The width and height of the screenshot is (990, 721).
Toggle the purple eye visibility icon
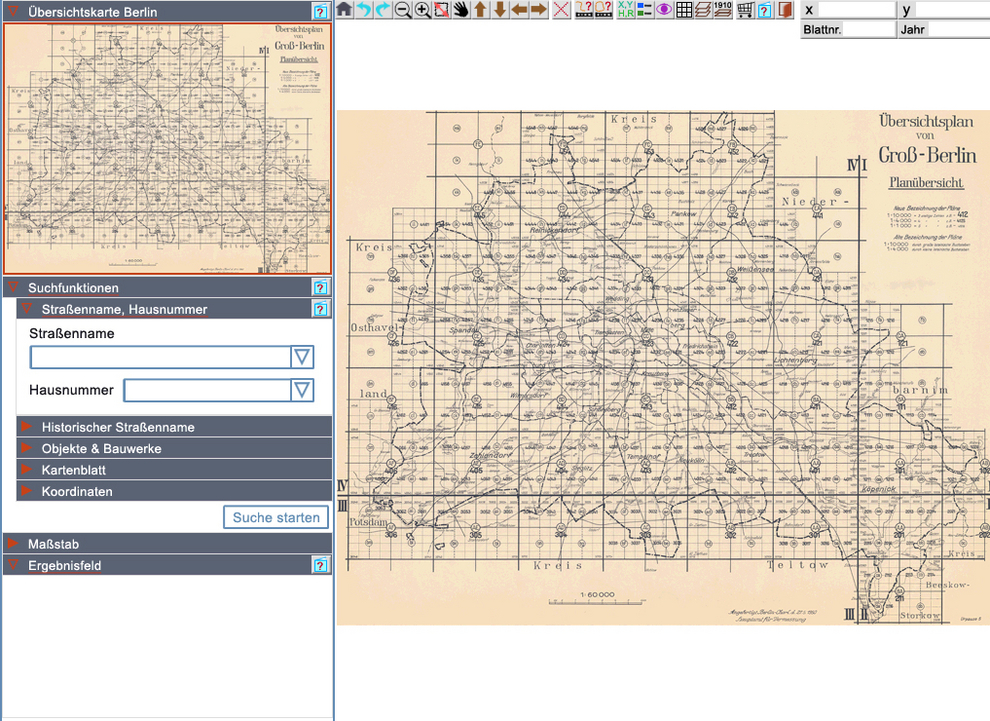point(664,9)
